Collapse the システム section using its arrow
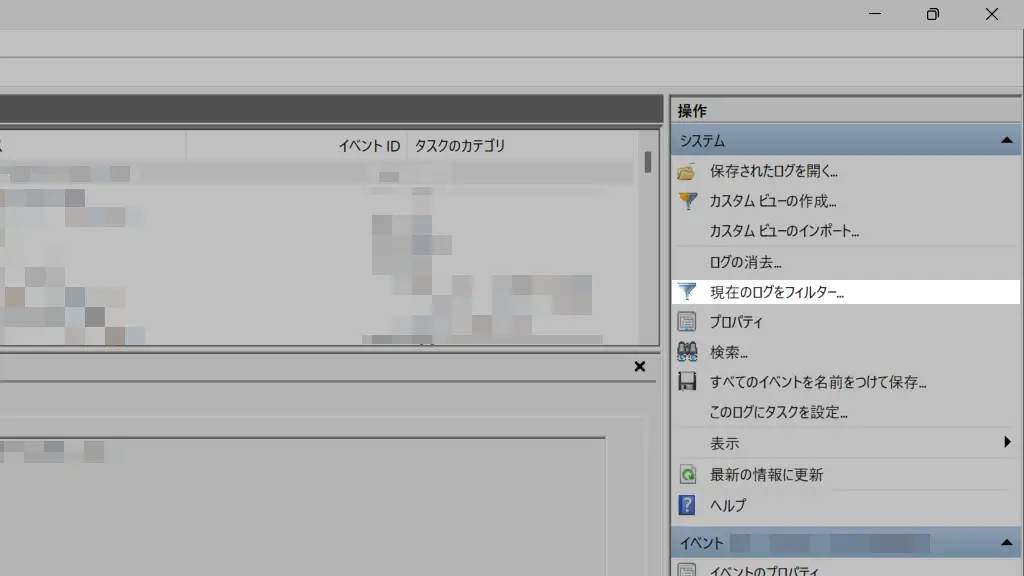 pos(1006,141)
